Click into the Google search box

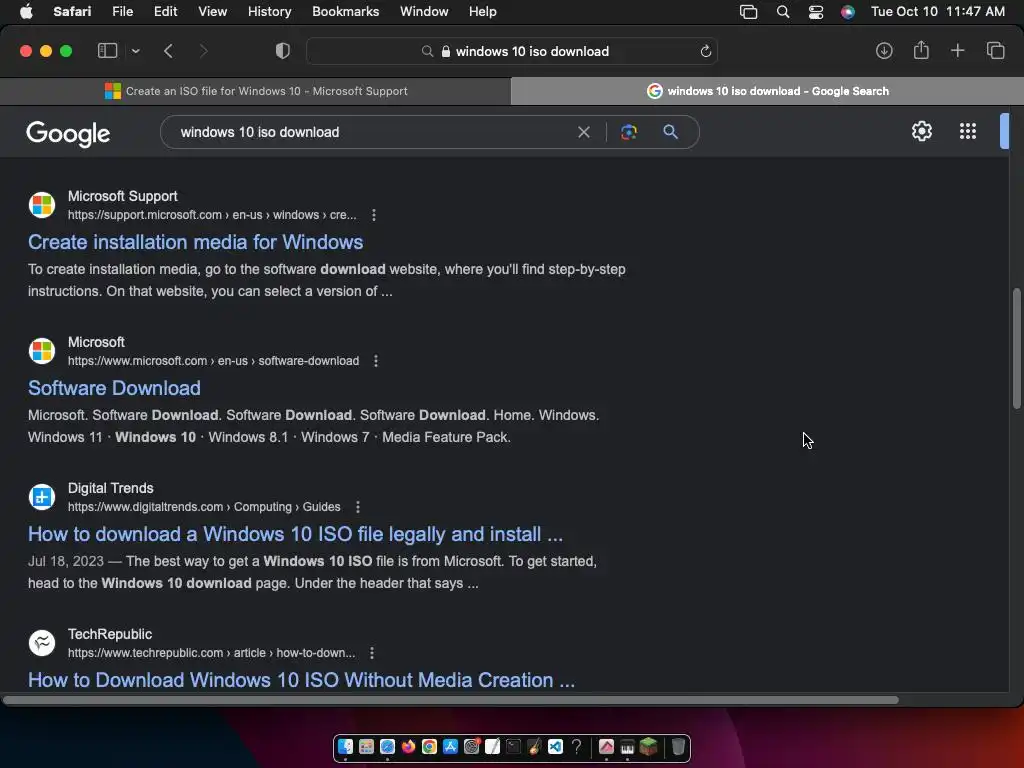point(372,132)
